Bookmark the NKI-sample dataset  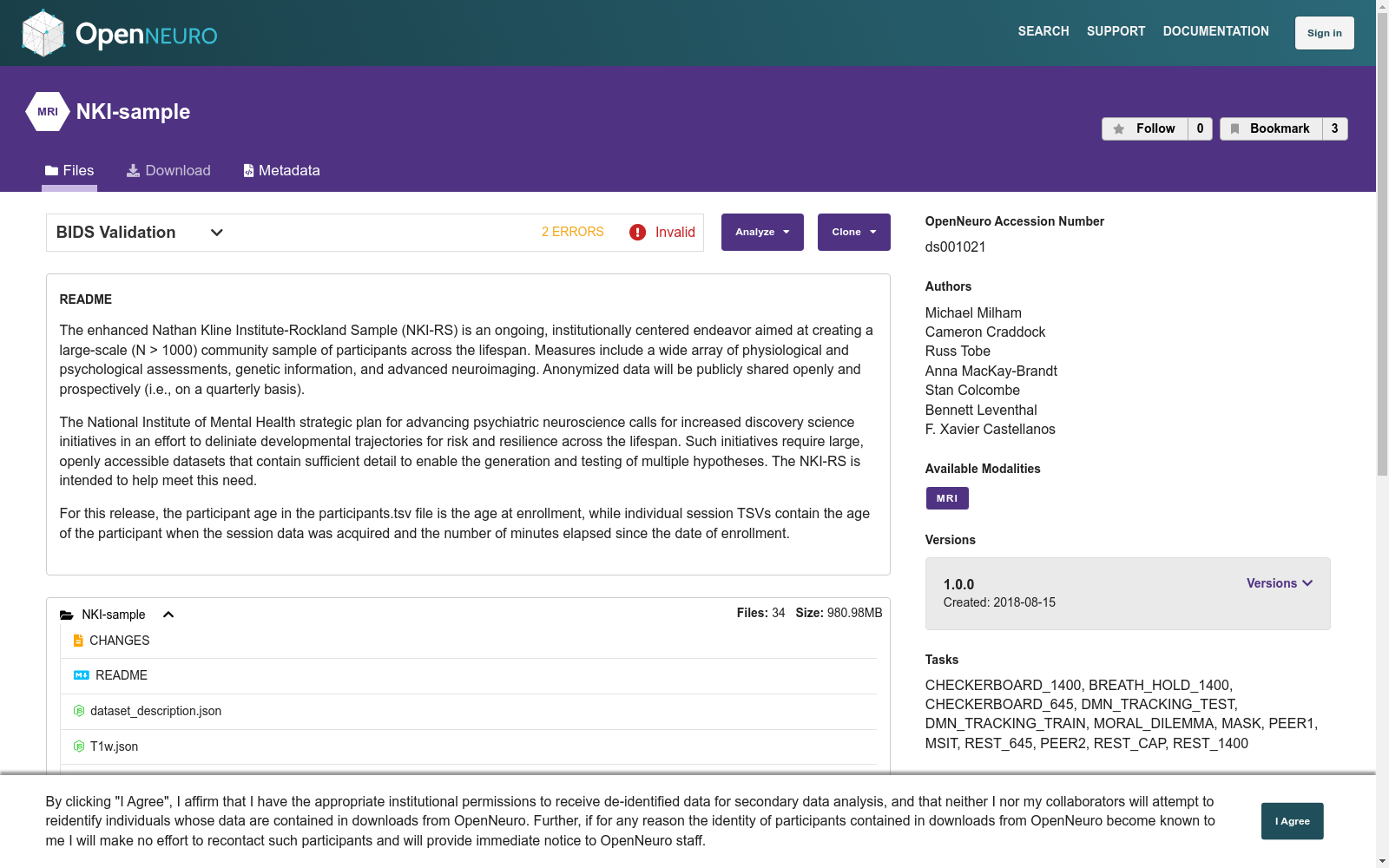(1271, 128)
